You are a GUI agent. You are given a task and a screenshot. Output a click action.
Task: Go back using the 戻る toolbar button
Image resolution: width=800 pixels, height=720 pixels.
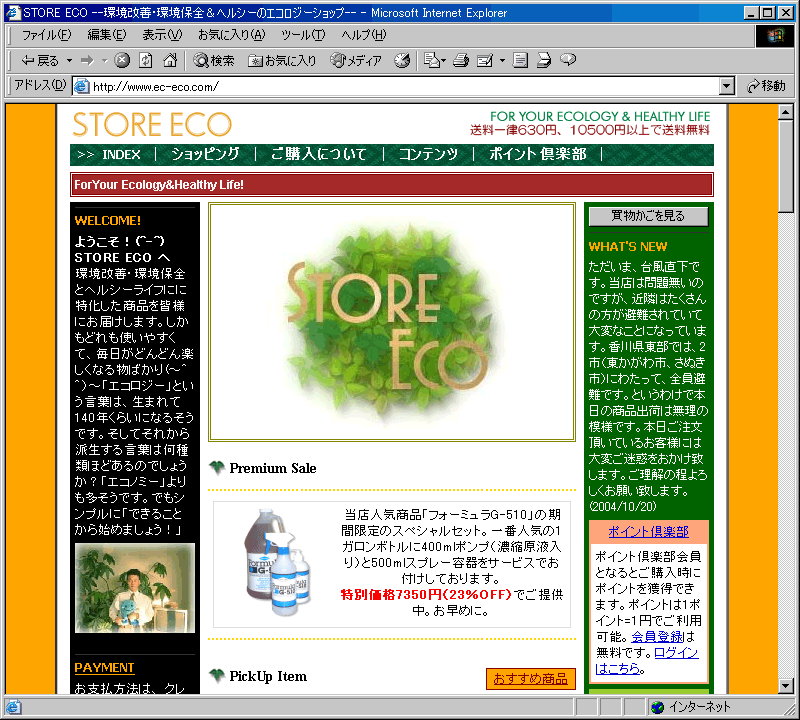click(x=40, y=61)
